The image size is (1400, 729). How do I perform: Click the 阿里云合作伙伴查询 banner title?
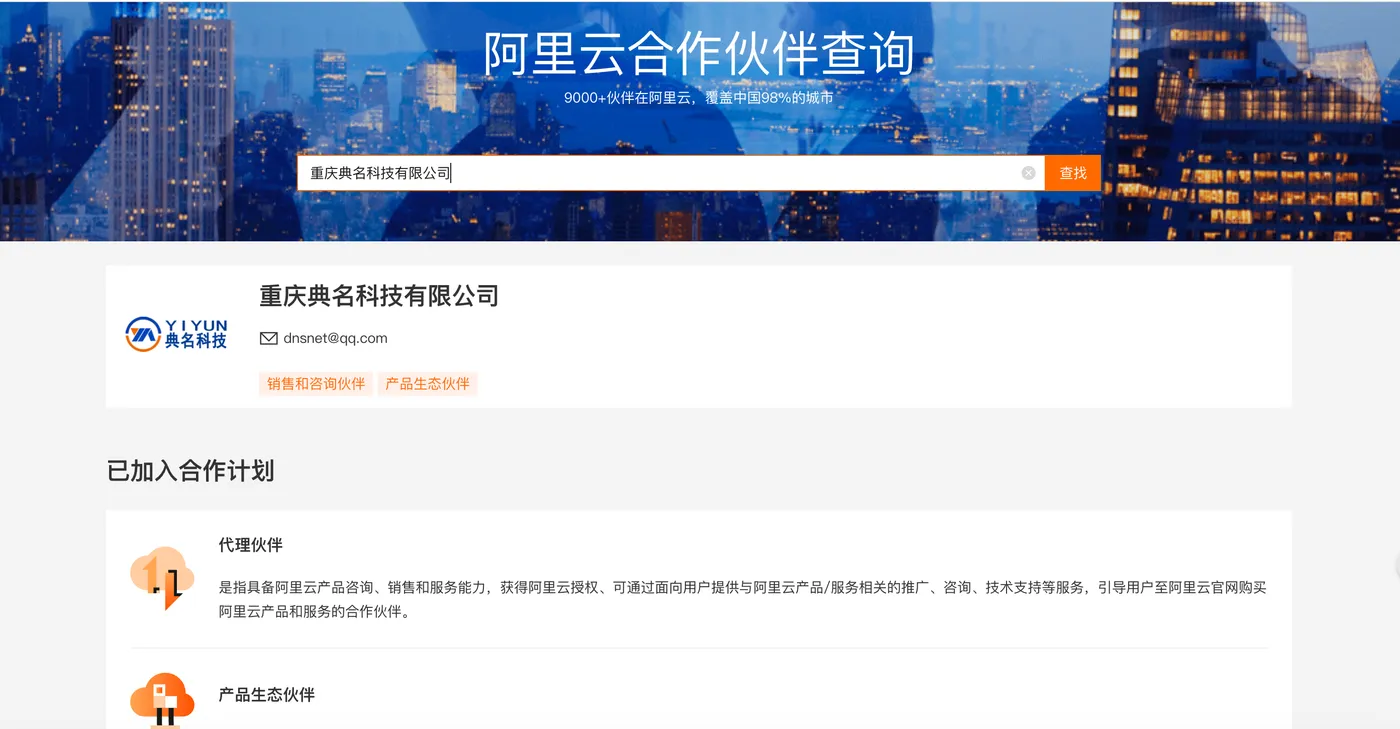pos(699,53)
